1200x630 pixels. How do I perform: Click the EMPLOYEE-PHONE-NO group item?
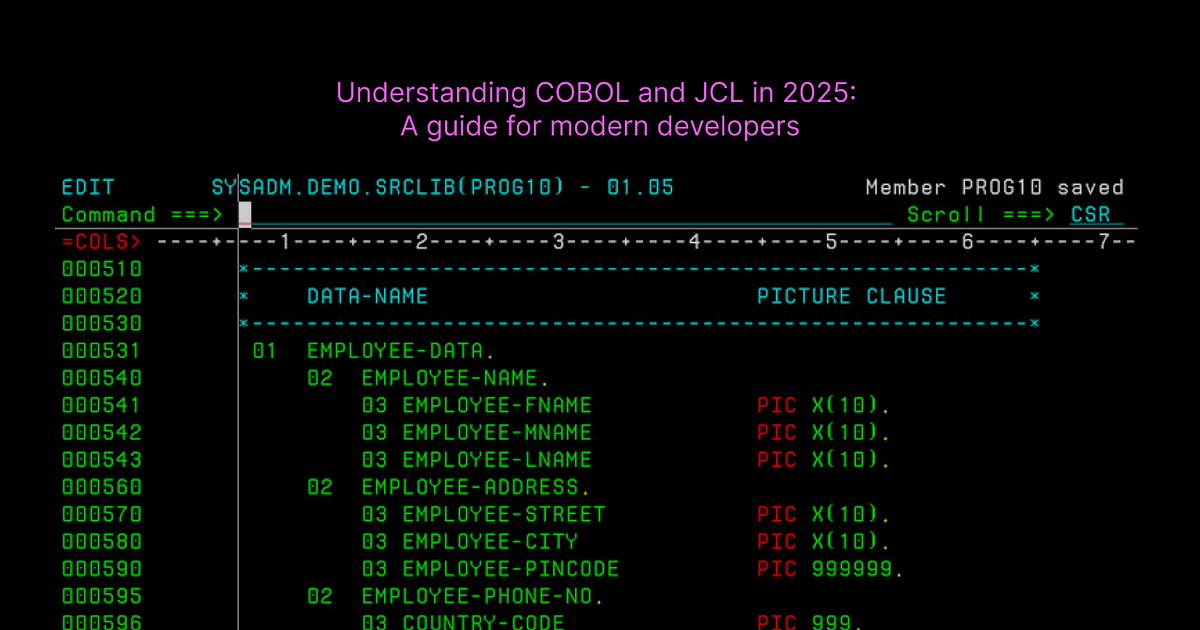tap(483, 596)
